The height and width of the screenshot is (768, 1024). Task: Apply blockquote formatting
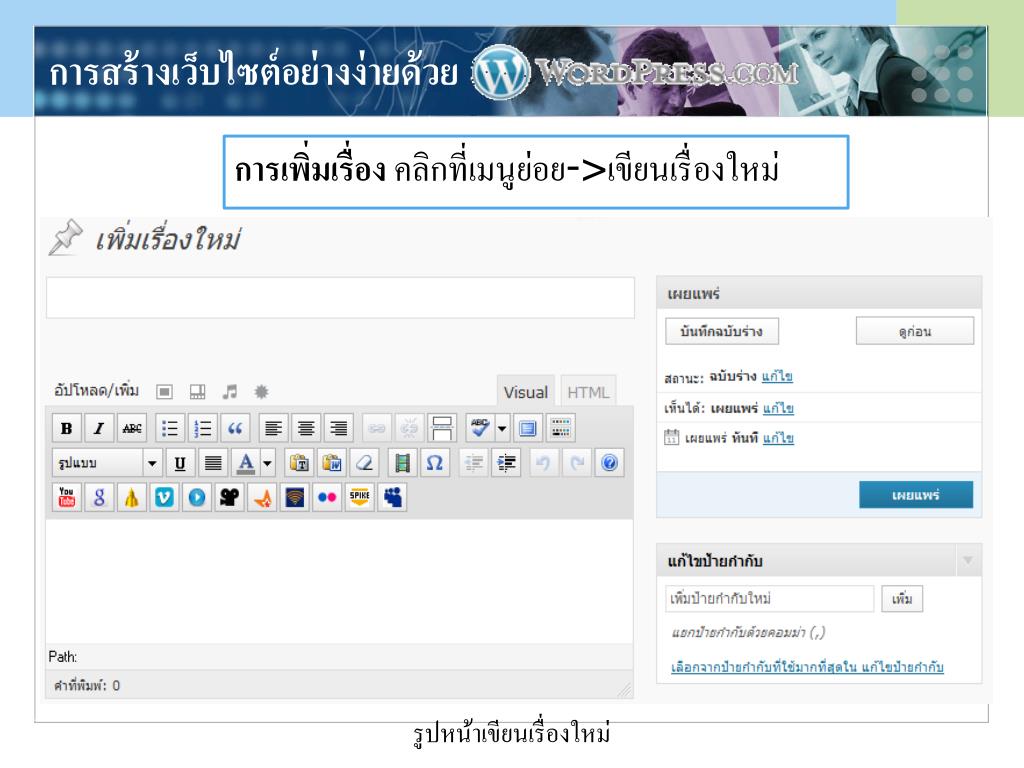coord(235,428)
